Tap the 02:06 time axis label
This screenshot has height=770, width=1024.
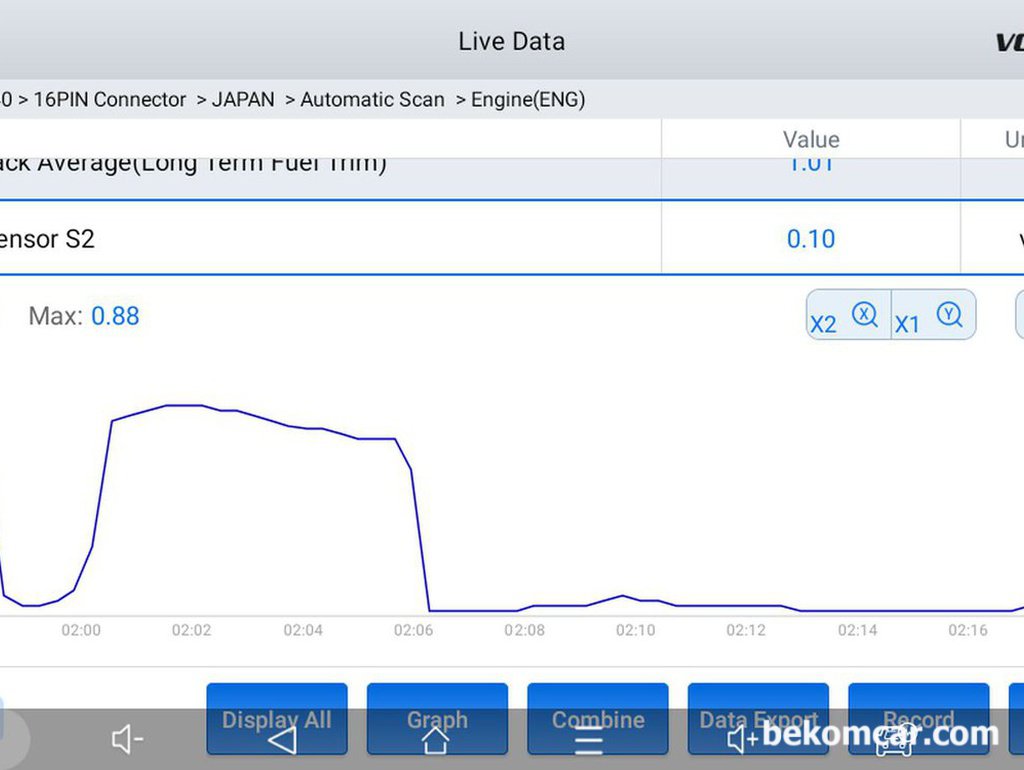(413, 630)
